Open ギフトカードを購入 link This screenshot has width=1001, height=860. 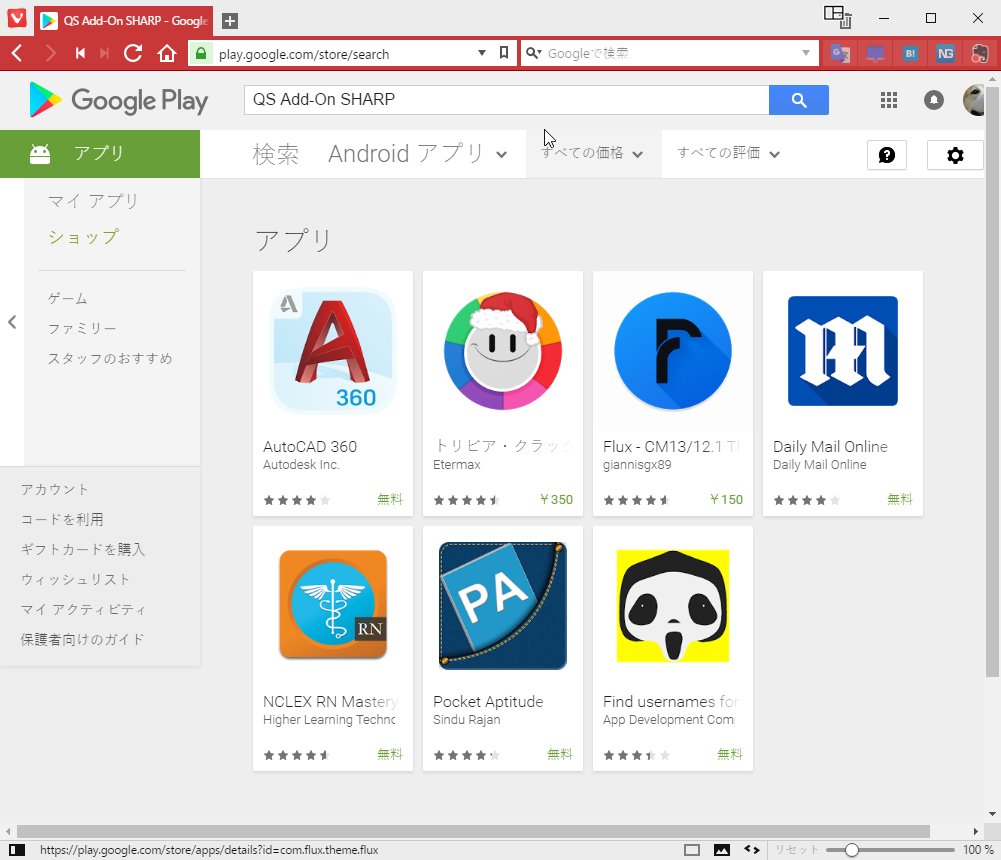[x=83, y=549]
